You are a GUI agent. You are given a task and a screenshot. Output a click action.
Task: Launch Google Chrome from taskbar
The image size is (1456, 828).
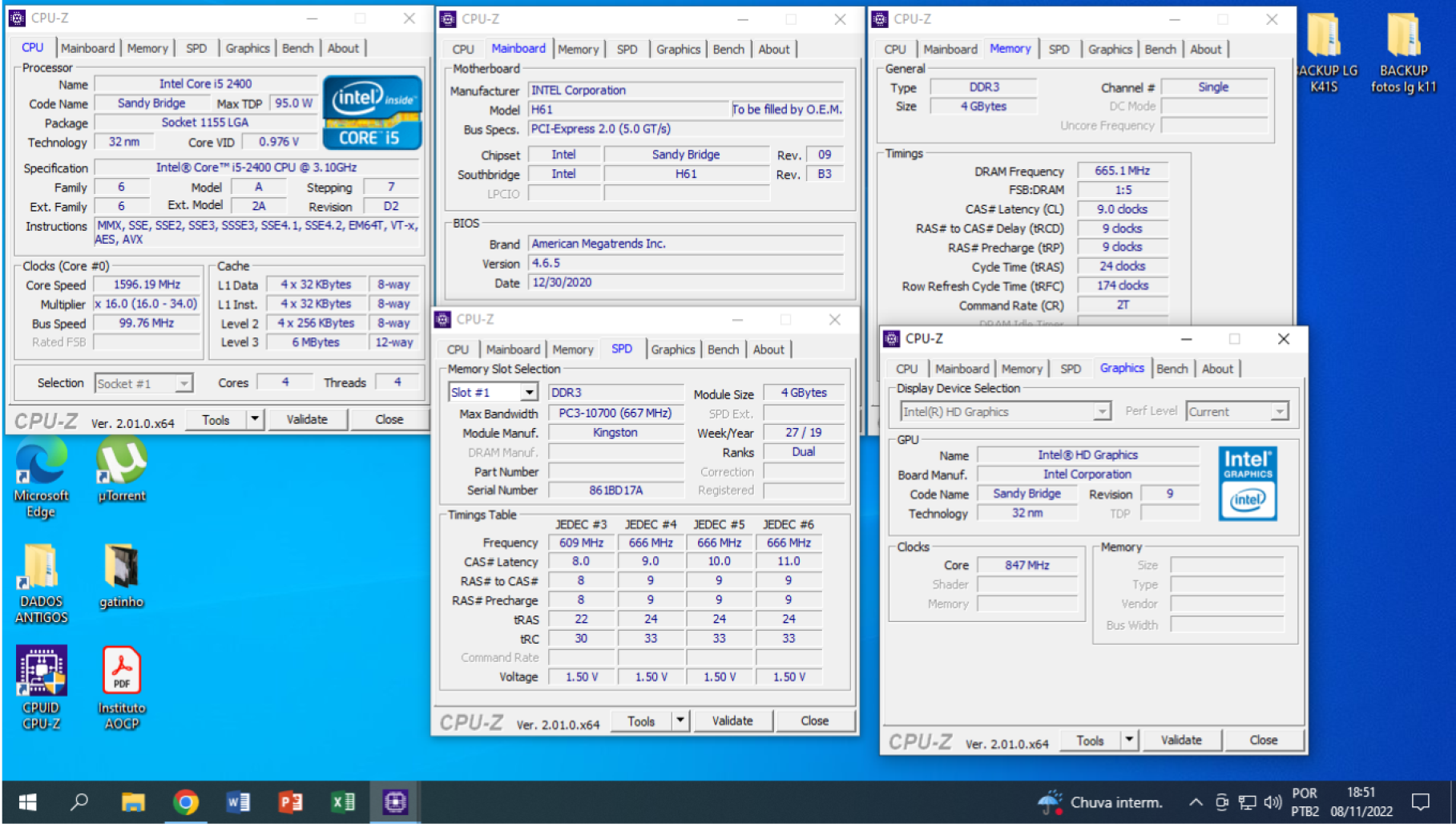pos(186,802)
